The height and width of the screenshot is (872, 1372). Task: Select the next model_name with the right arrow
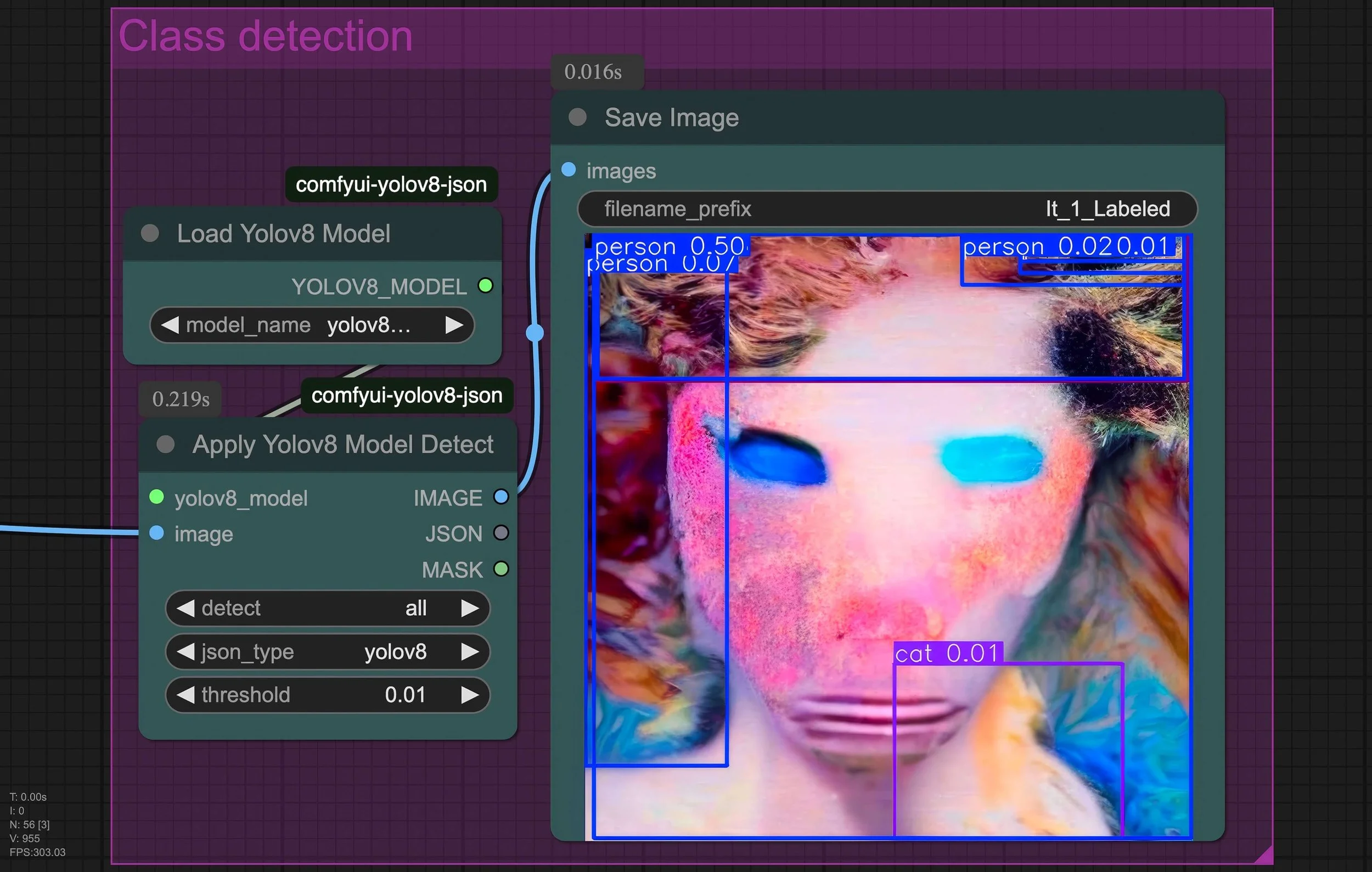[454, 325]
